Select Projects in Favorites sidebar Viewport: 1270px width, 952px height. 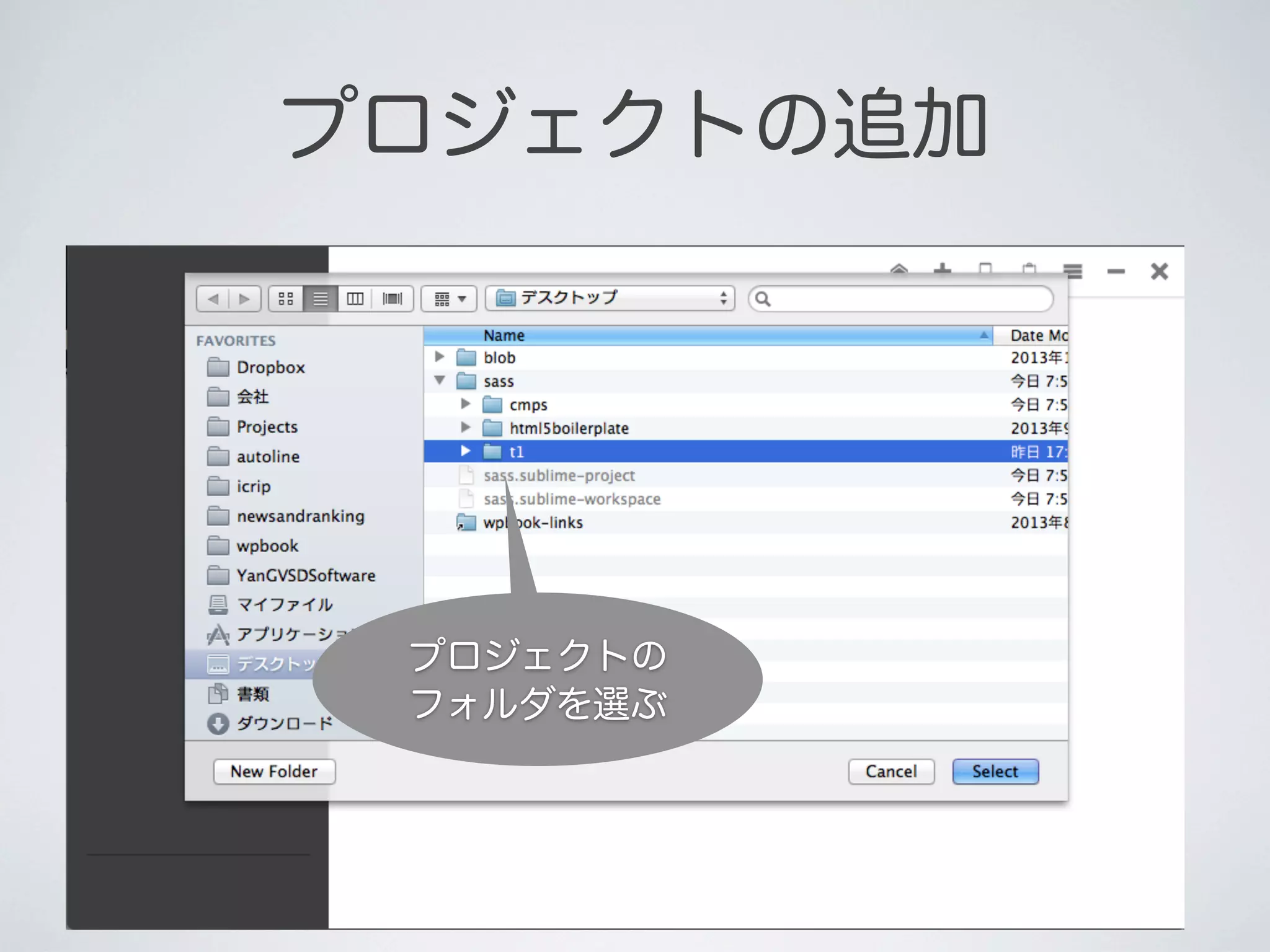(x=267, y=427)
